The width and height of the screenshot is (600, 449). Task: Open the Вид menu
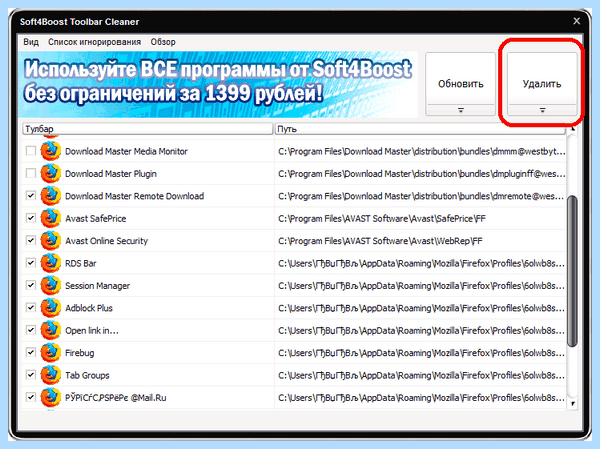(x=31, y=42)
